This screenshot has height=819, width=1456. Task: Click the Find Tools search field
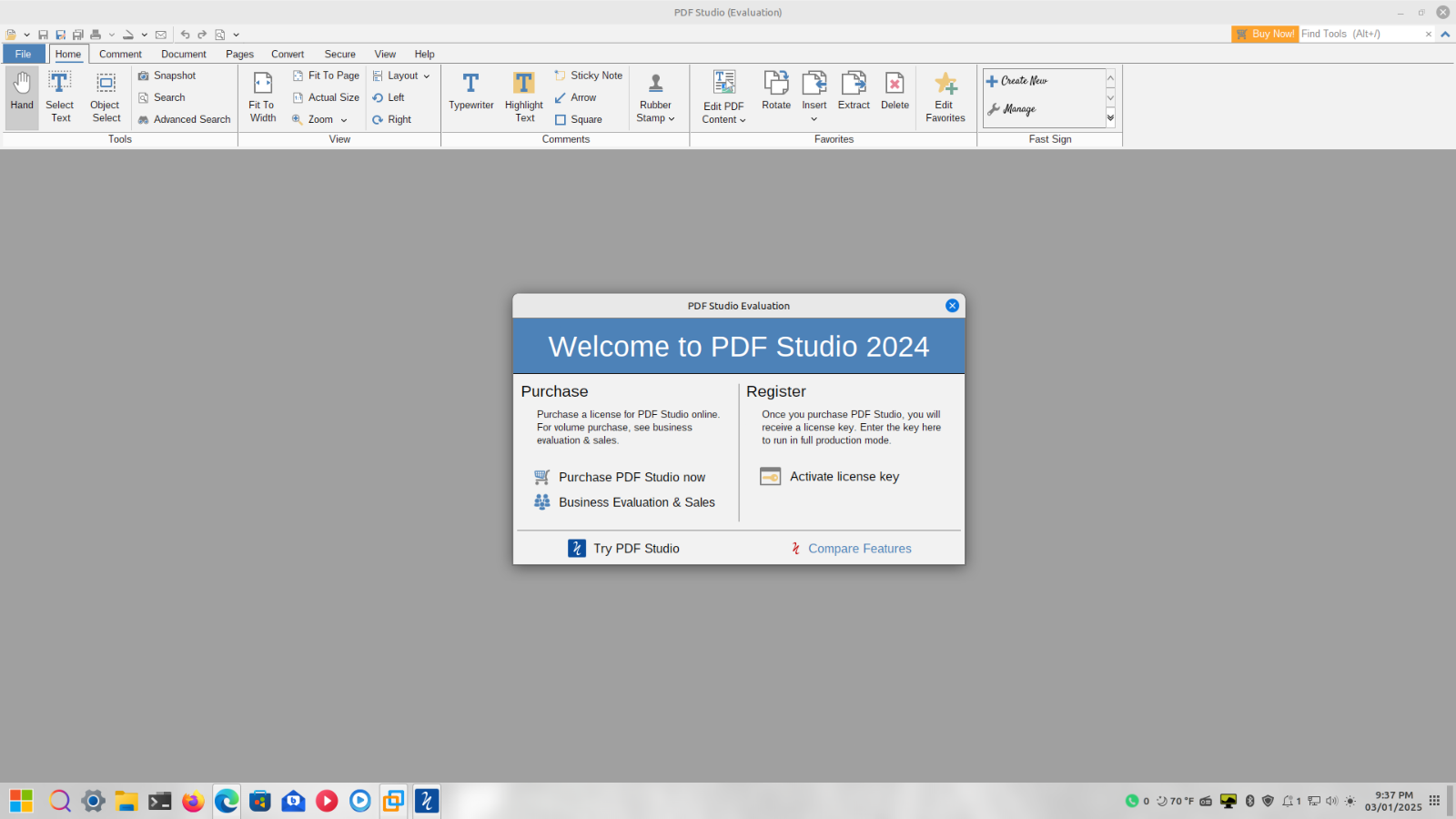tap(1361, 34)
